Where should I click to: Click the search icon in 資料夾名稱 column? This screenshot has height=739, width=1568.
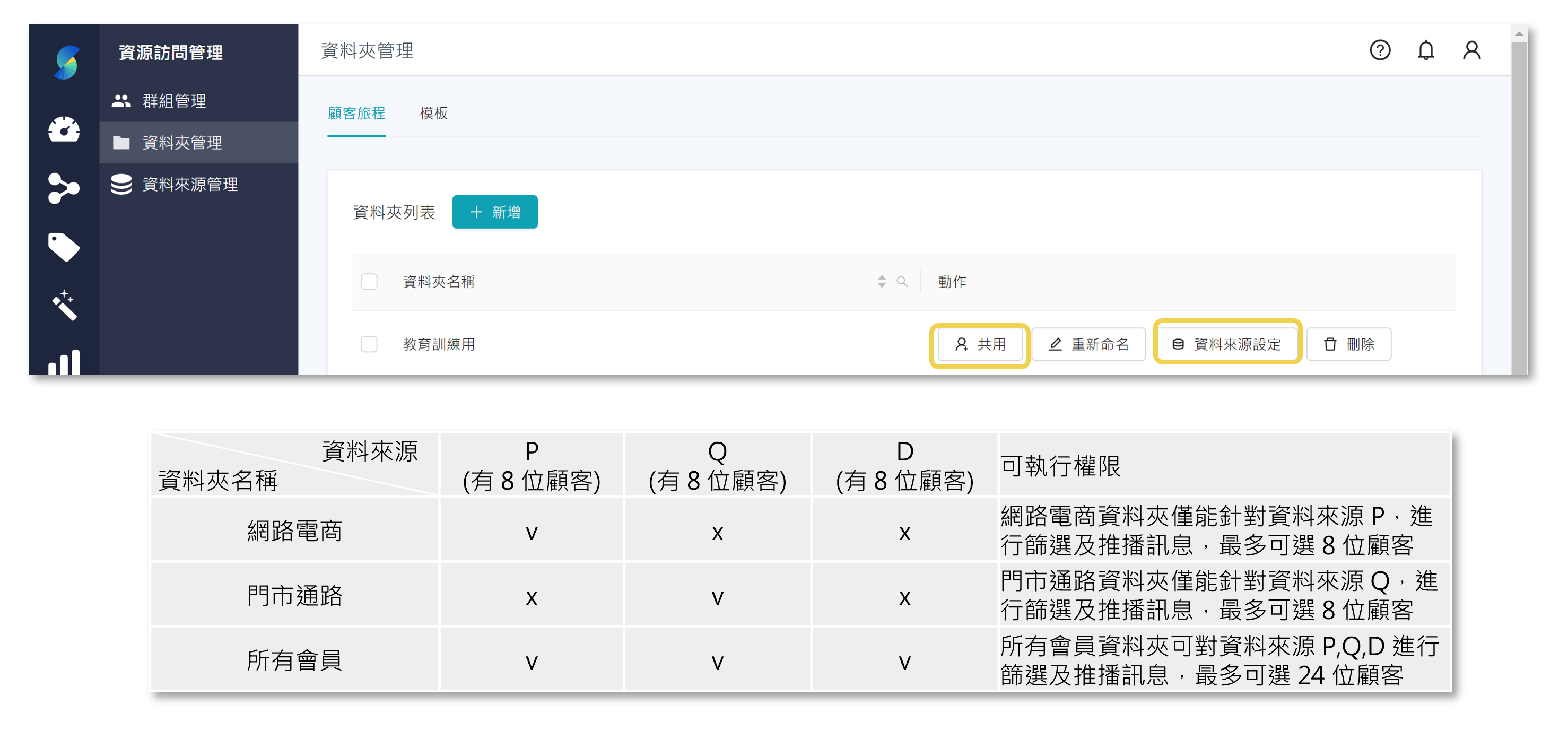coord(903,282)
